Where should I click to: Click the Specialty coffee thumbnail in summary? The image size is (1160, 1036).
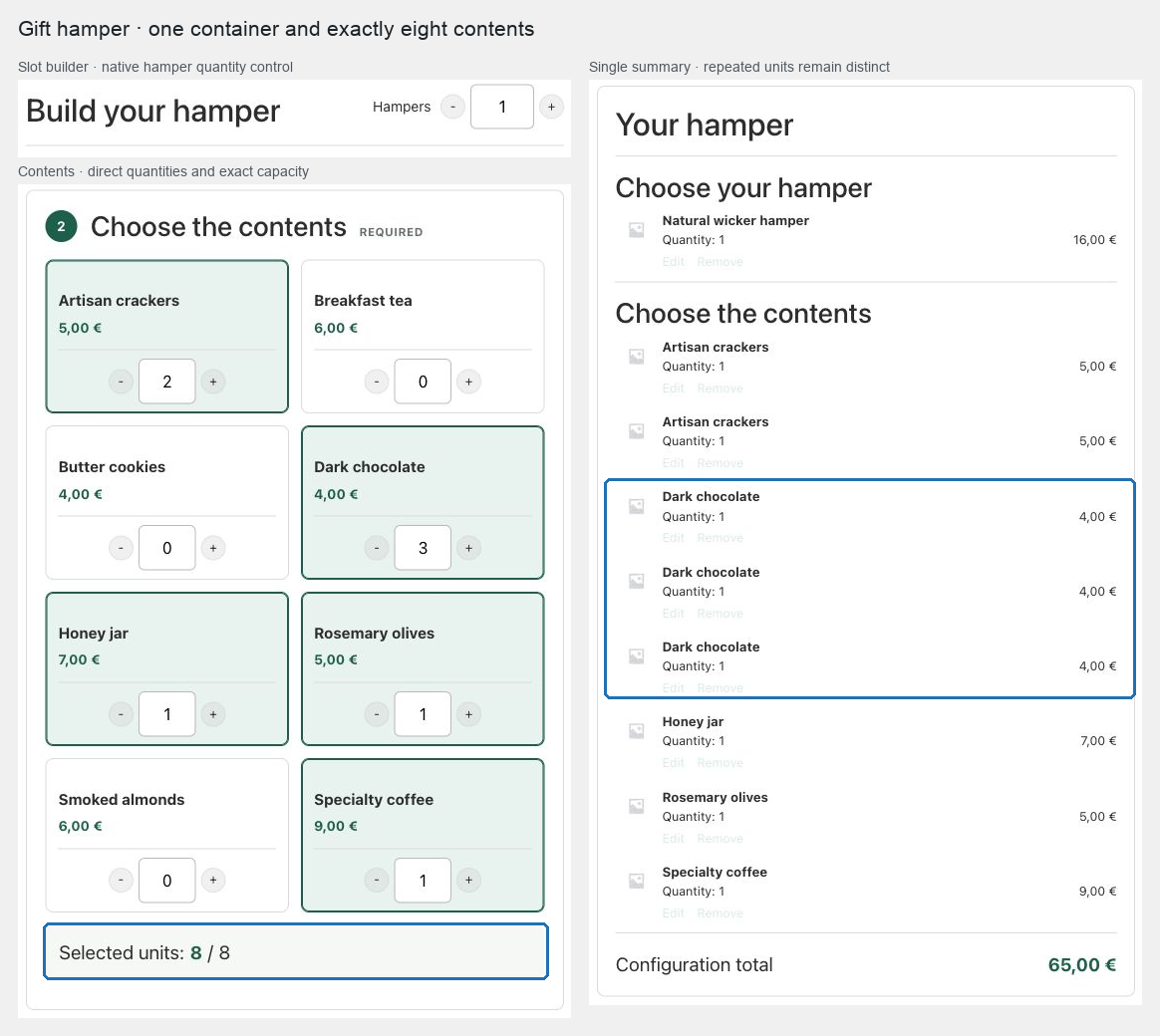pyautogui.click(x=636, y=881)
